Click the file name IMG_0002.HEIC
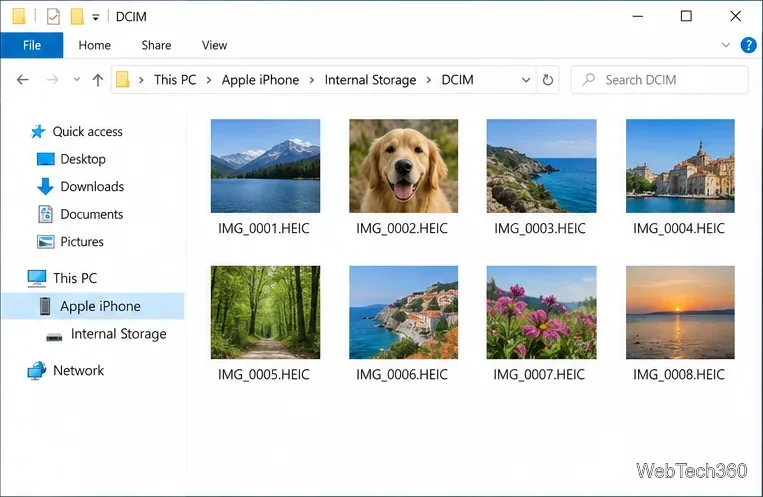The height and width of the screenshot is (497, 763). point(402,228)
